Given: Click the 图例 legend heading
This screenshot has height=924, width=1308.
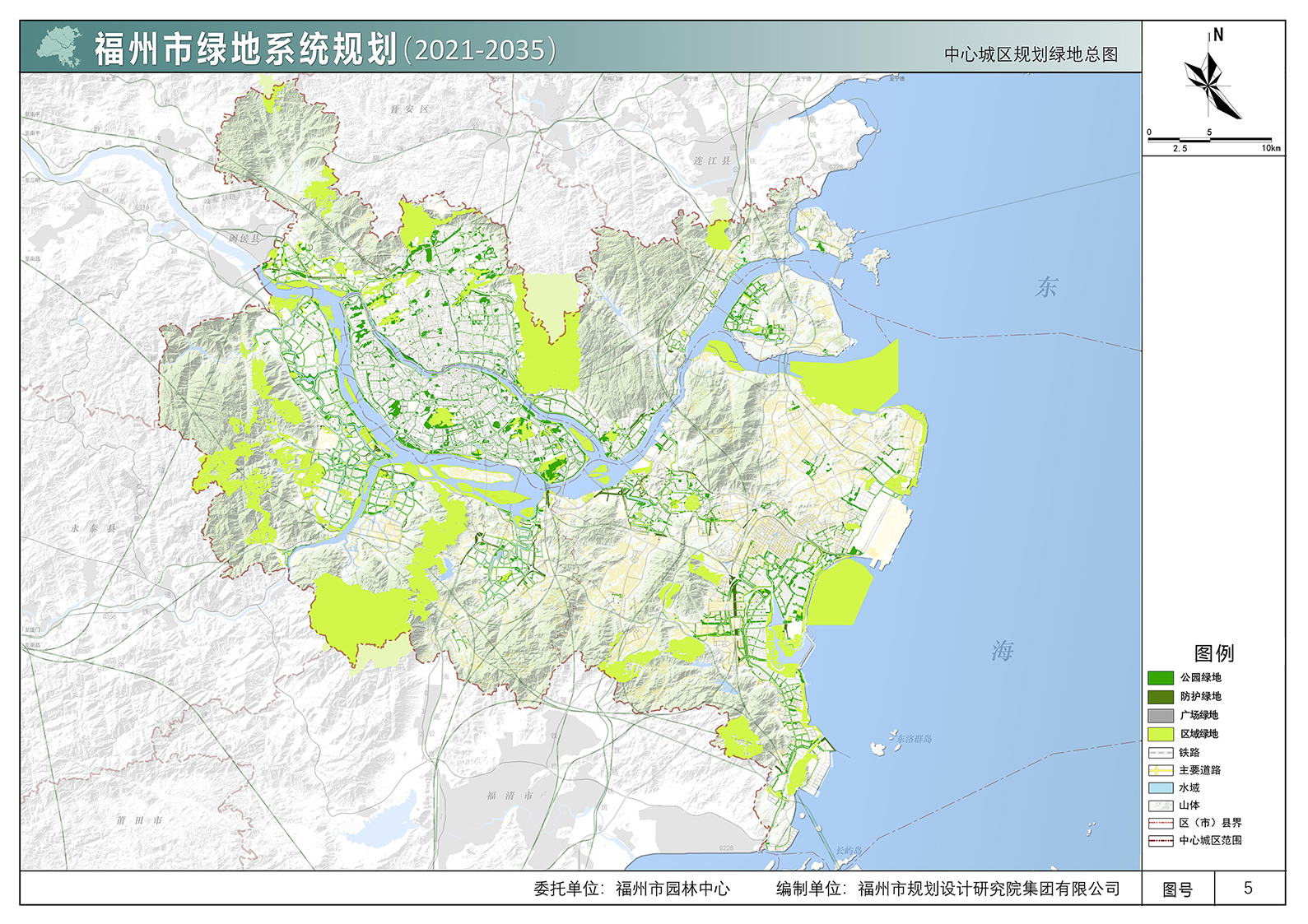Looking at the screenshot, I should 1213,653.
